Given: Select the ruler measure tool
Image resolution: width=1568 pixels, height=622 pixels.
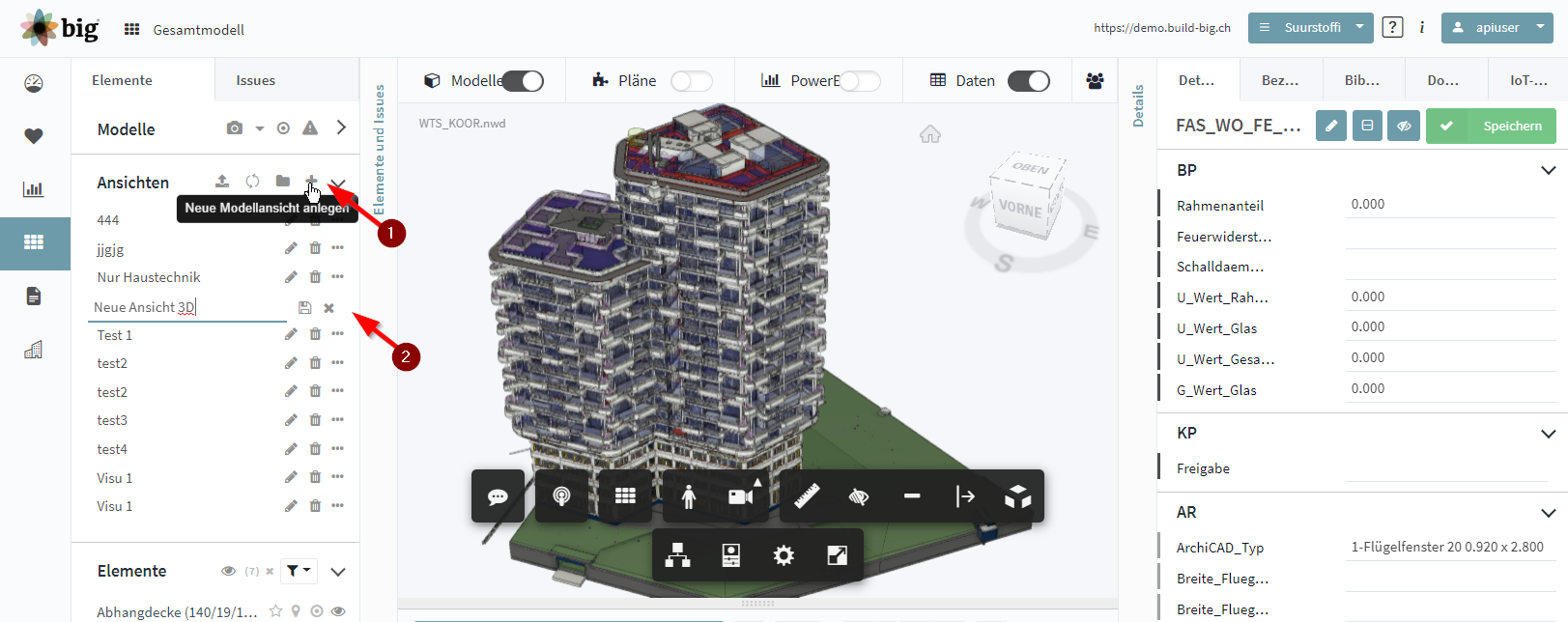Looking at the screenshot, I should 808,496.
